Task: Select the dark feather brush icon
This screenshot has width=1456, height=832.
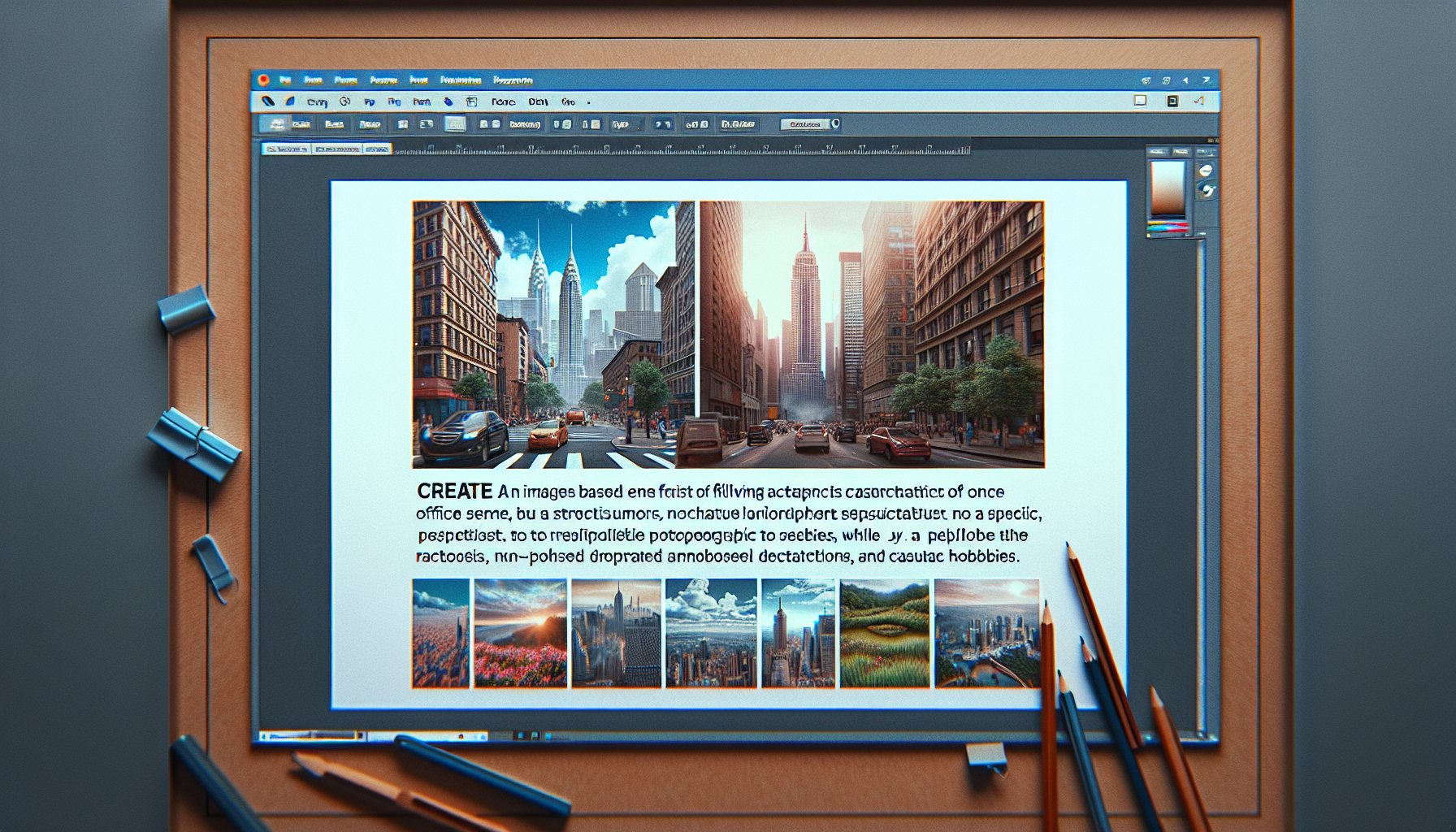Action: click(x=268, y=102)
